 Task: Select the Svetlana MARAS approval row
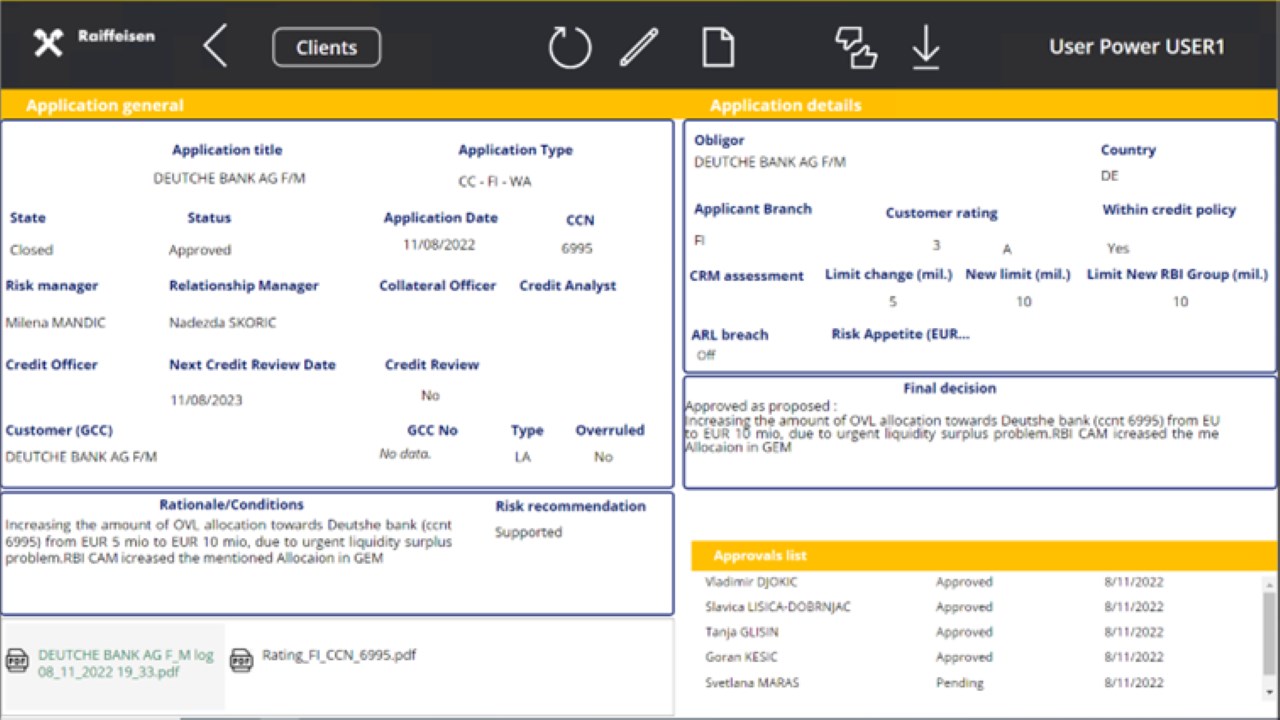click(976, 683)
